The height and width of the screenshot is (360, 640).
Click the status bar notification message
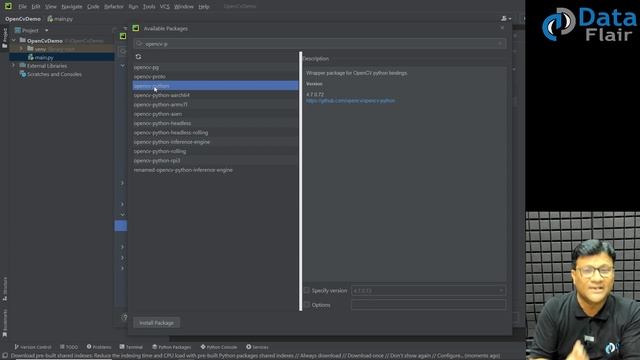256,356
